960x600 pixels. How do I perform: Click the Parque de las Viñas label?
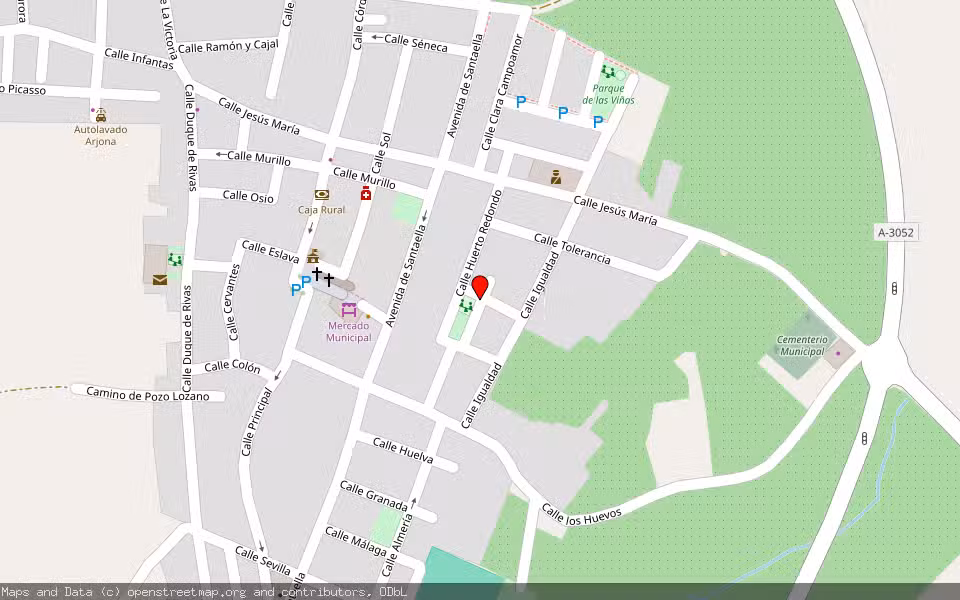(x=609, y=94)
